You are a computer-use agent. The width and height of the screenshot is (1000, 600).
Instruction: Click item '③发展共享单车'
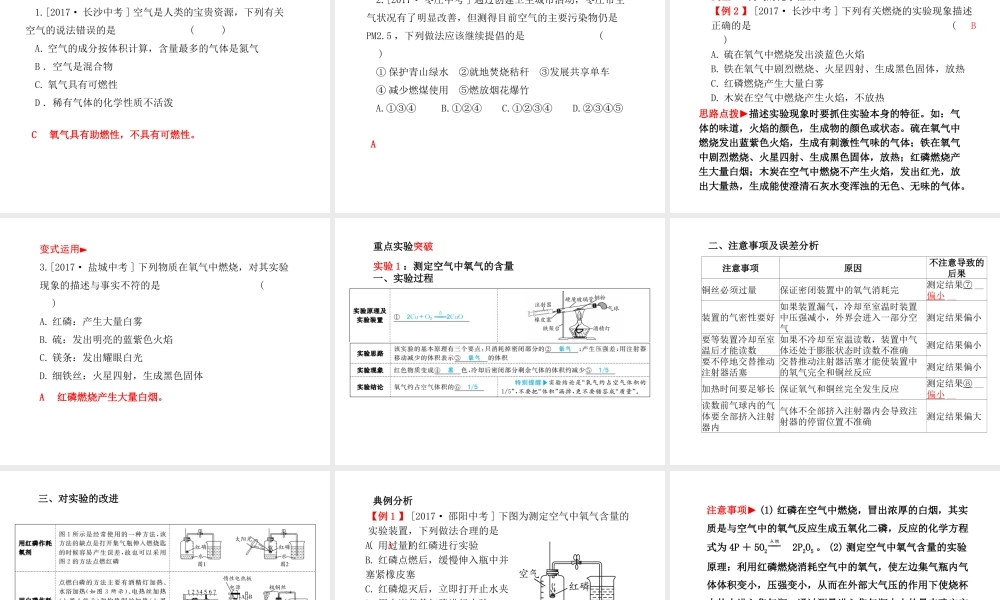[575, 72]
